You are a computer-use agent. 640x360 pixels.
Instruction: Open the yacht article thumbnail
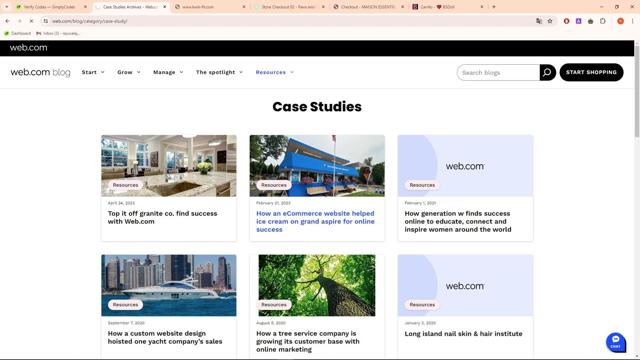tap(169, 285)
